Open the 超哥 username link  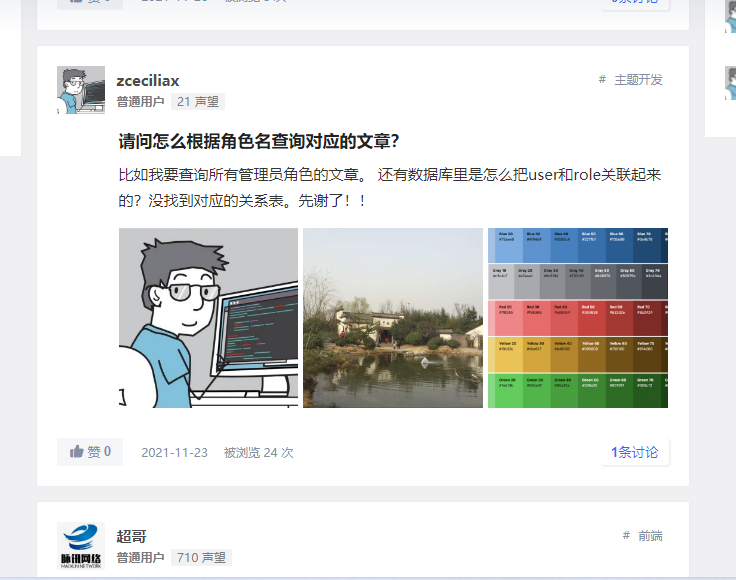(131, 536)
